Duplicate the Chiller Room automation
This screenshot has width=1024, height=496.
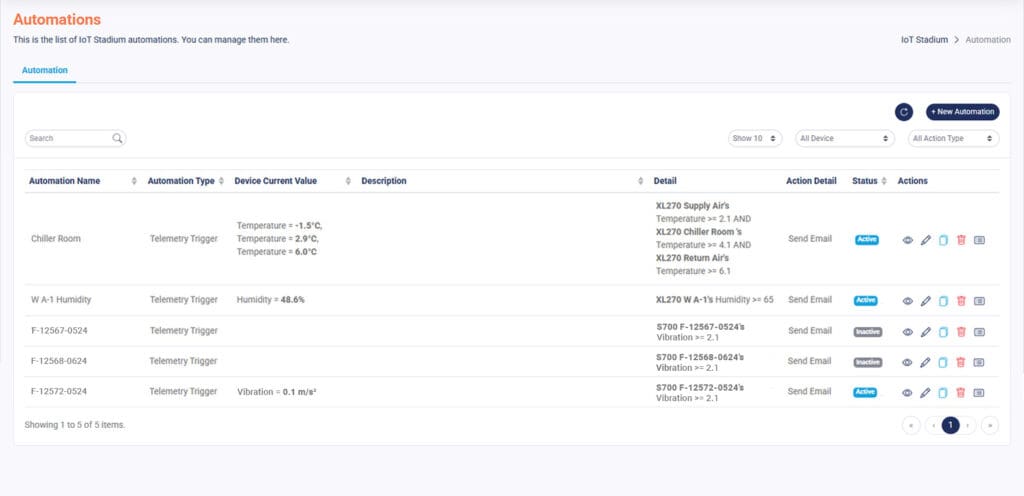point(943,240)
